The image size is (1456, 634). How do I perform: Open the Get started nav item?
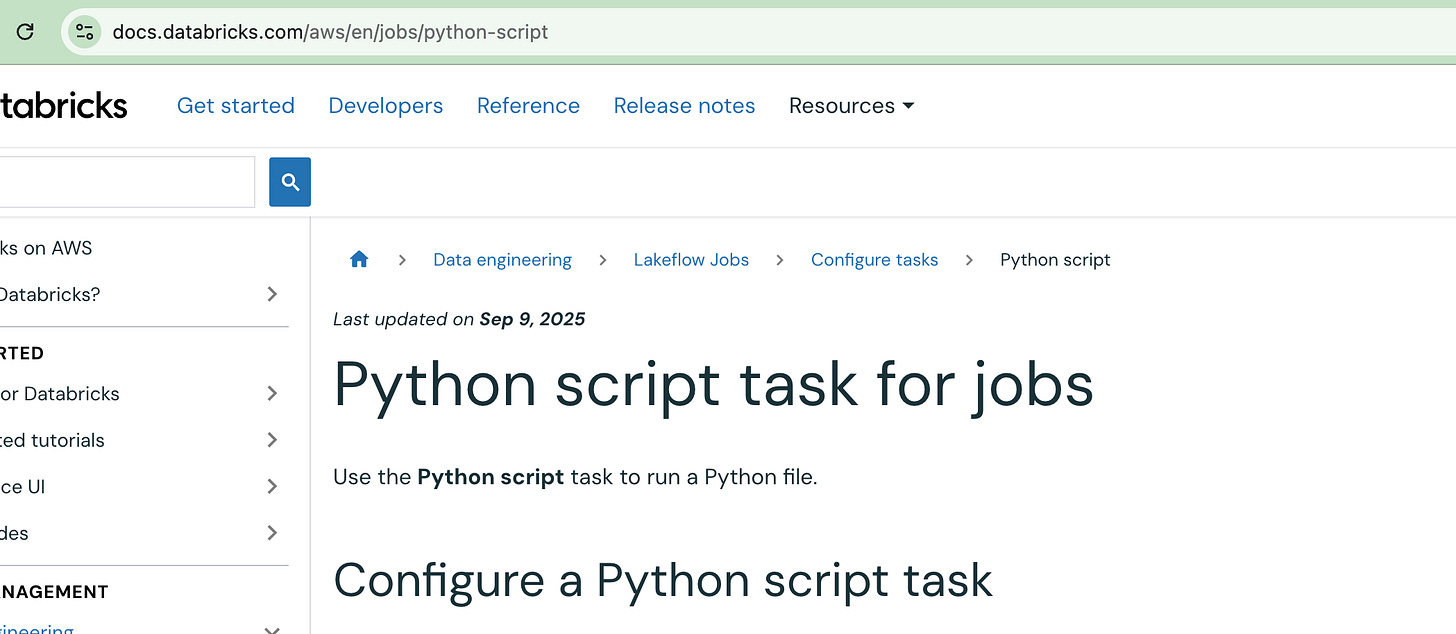click(x=236, y=106)
